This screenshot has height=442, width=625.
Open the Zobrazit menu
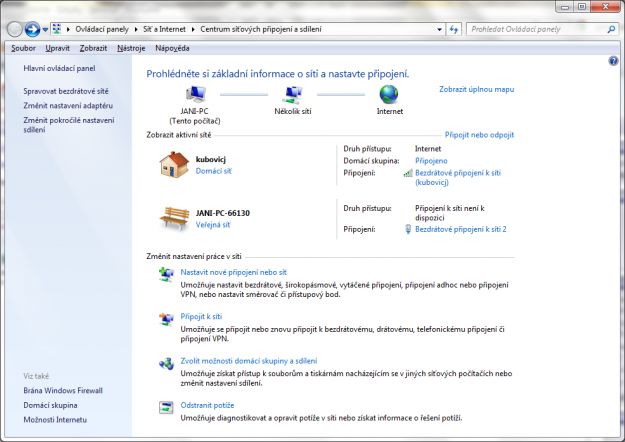93,48
